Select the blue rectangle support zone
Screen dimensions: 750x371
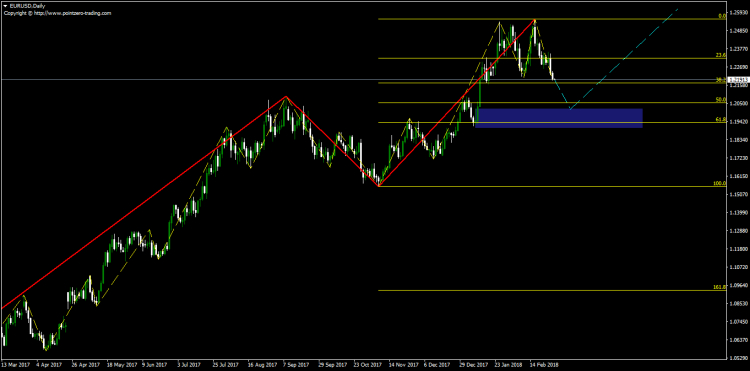point(559,118)
